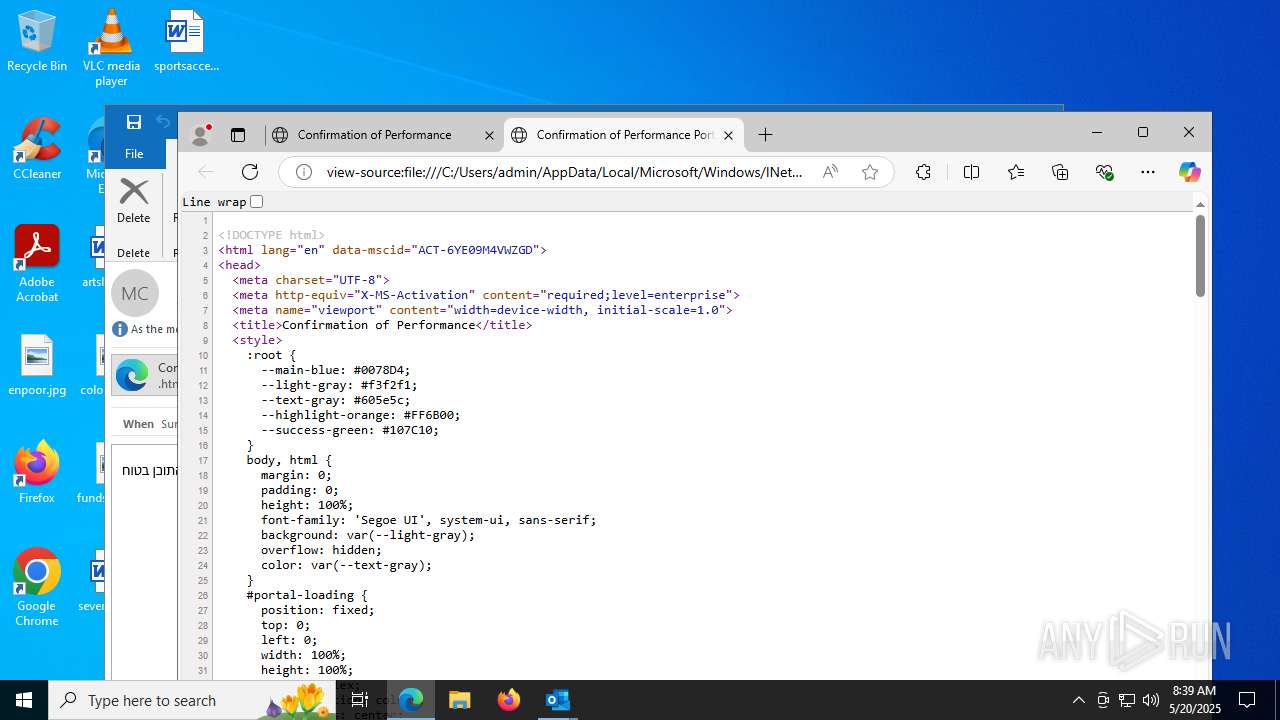
Task: Click the MC sender avatar in Outlook
Action: coord(135,293)
